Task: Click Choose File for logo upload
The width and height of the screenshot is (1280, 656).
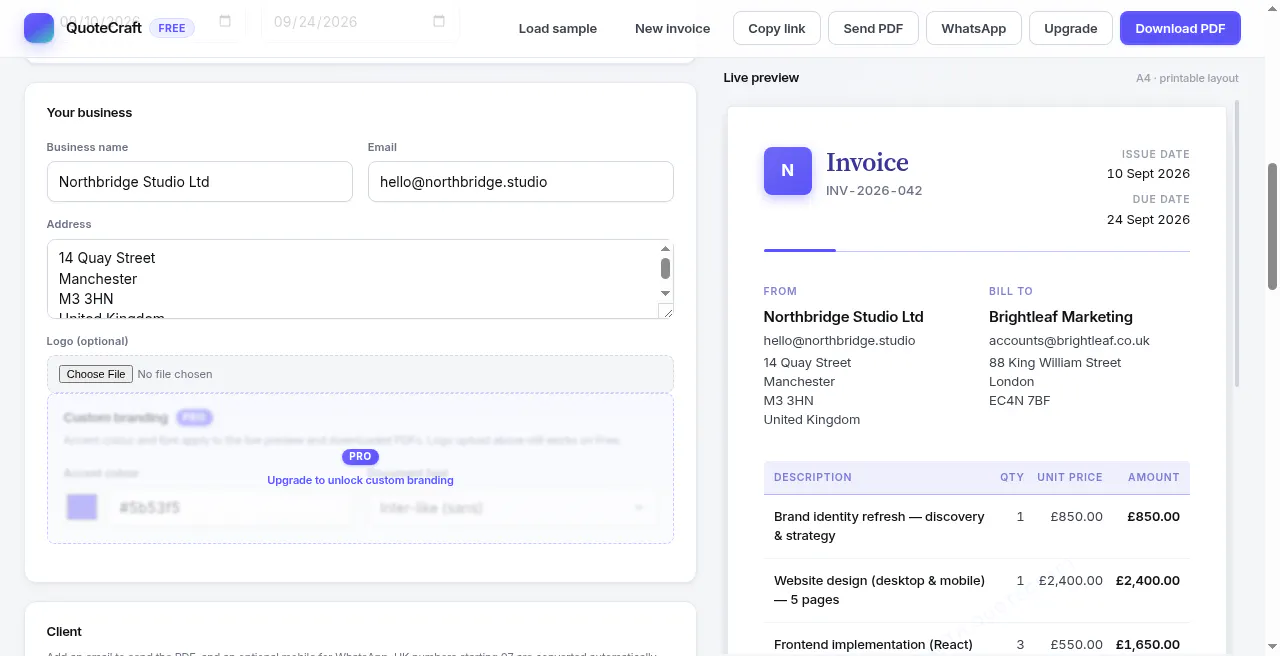Action: coord(95,374)
